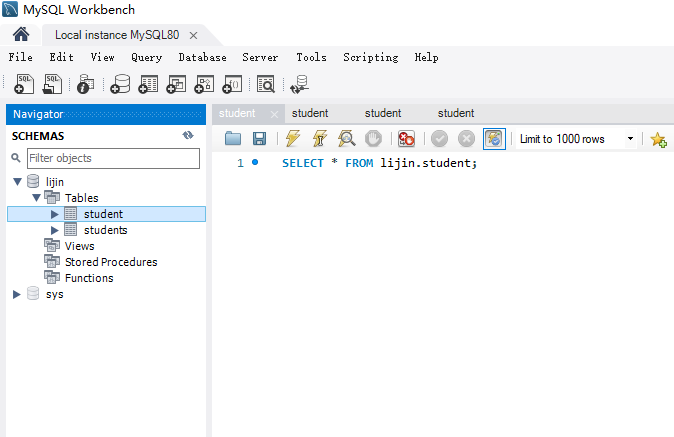674x437 pixels.
Task: Select the sys schema label
Action: 55,295
